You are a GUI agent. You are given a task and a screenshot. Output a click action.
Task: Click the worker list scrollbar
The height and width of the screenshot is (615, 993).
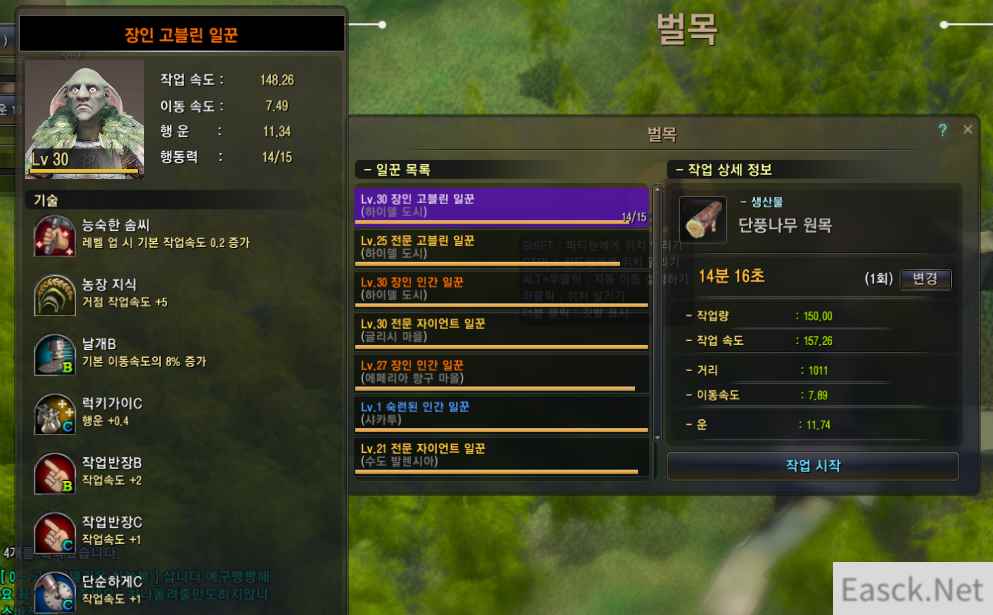click(x=657, y=313)
